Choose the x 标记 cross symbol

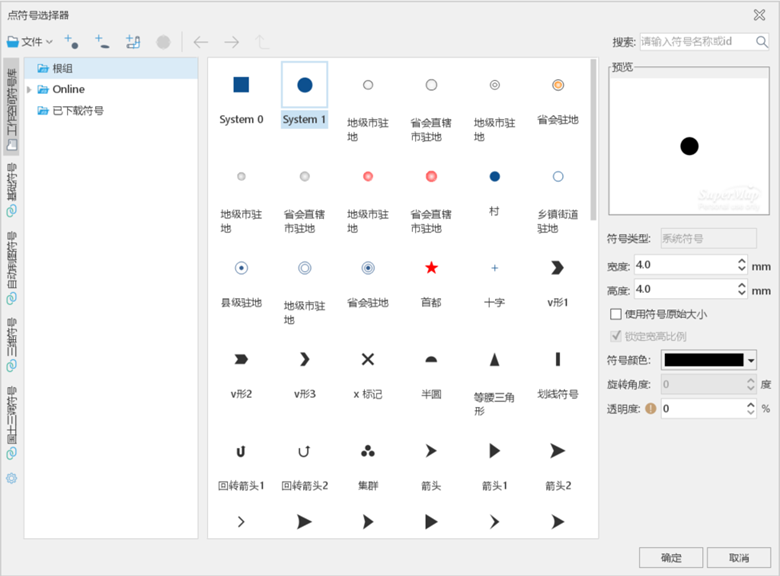tap(368, 359)
